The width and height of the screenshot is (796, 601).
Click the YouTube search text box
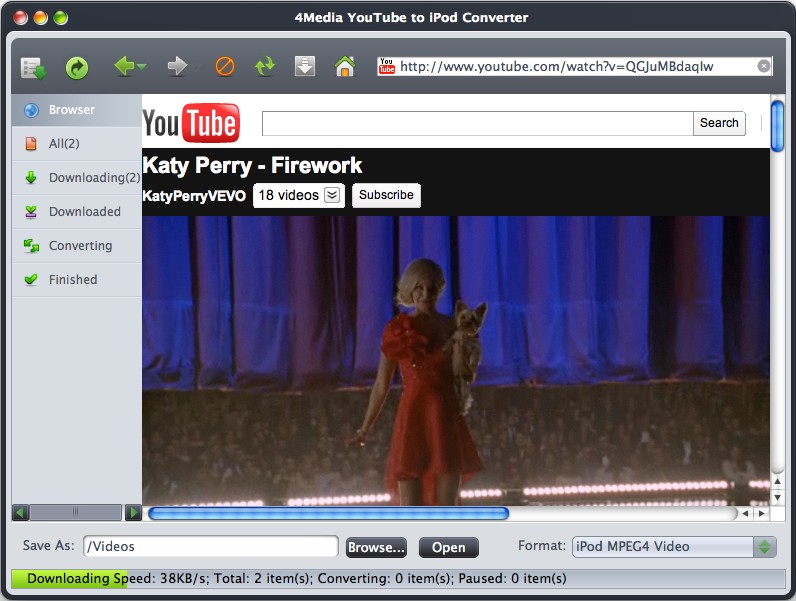[x=477, y=123]
